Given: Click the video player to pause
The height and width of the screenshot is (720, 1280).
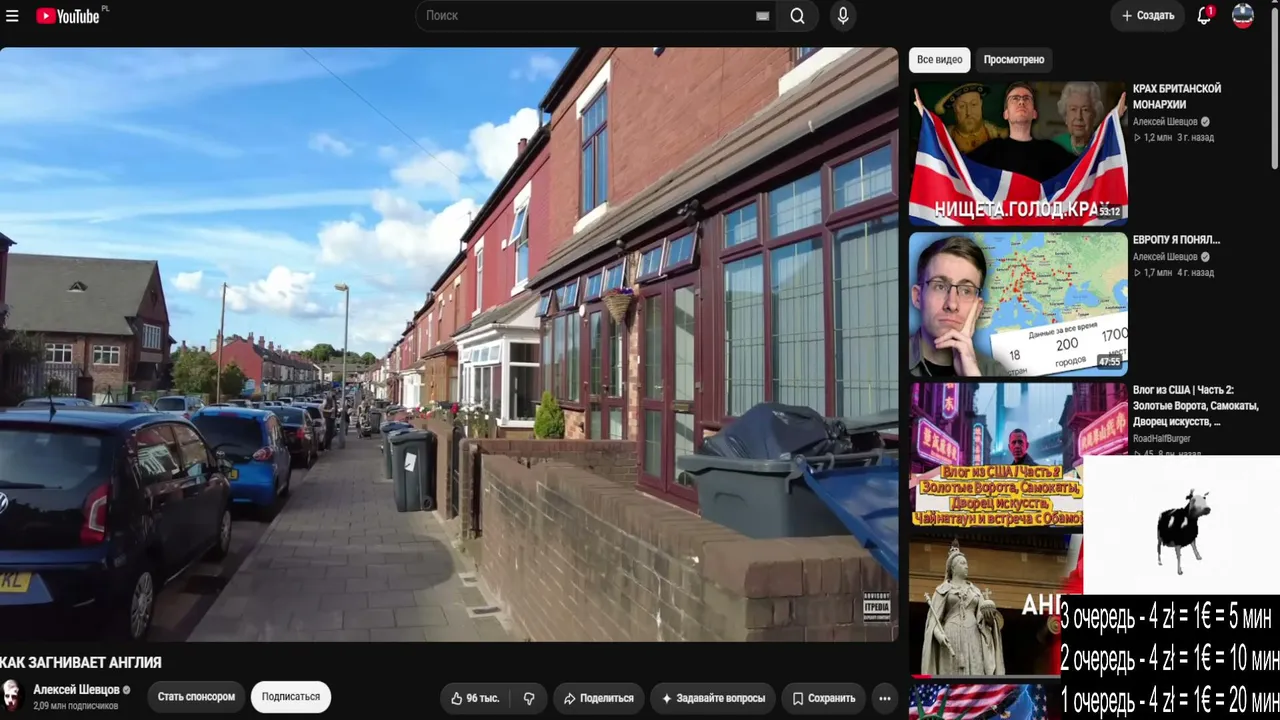Looking at the screenshot, I should [449, 344].
